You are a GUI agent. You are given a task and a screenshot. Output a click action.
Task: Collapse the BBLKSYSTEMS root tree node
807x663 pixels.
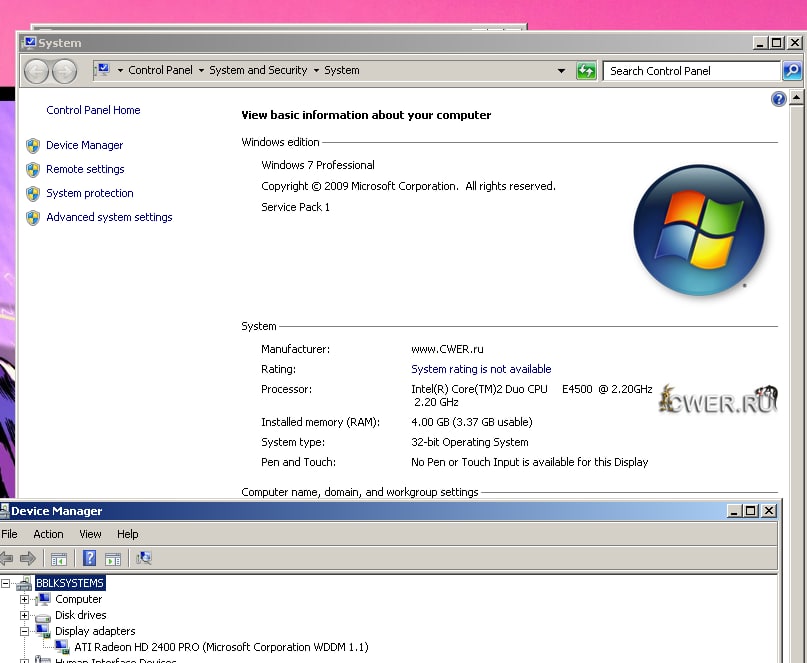pos(6,583)
